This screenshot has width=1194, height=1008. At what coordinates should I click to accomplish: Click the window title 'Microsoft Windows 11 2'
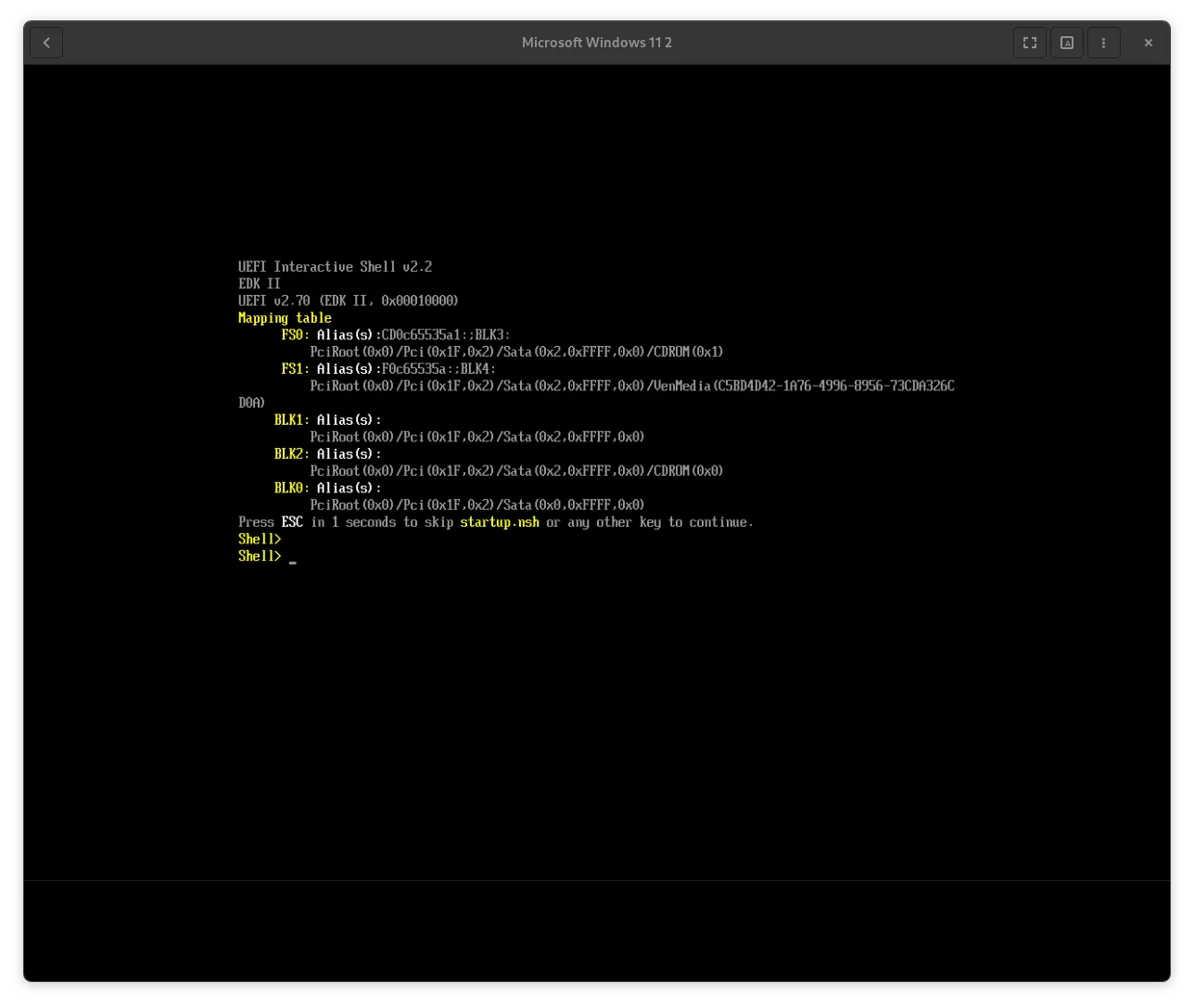click(x=596, y=43)
